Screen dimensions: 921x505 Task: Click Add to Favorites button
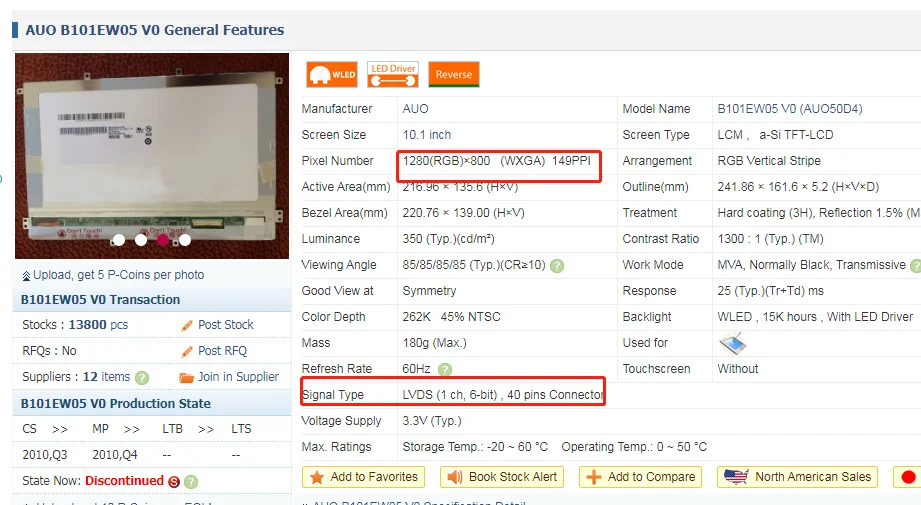click(x=364, y=477)
